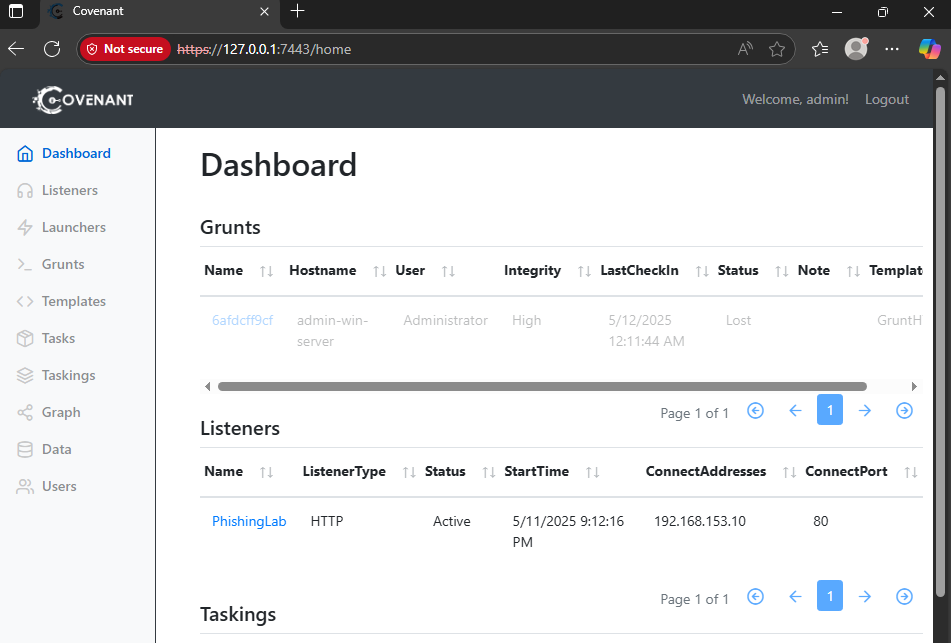Go to previous page of Listeners table
Image resolution: width=951 pixels, height=643 pixels.
click(795, 597)
